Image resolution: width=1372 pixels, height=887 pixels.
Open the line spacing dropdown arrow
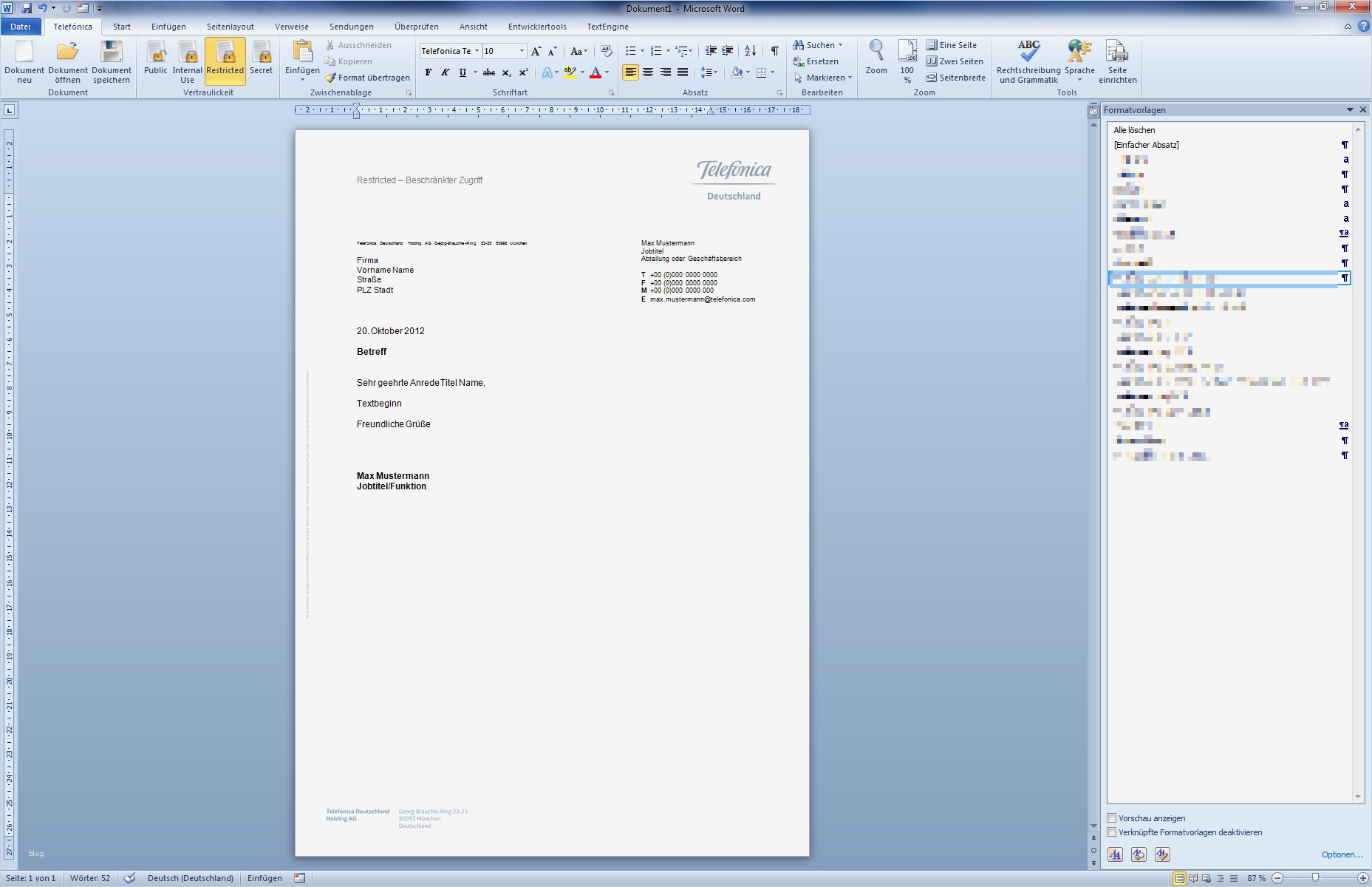(x=714, y=72)
